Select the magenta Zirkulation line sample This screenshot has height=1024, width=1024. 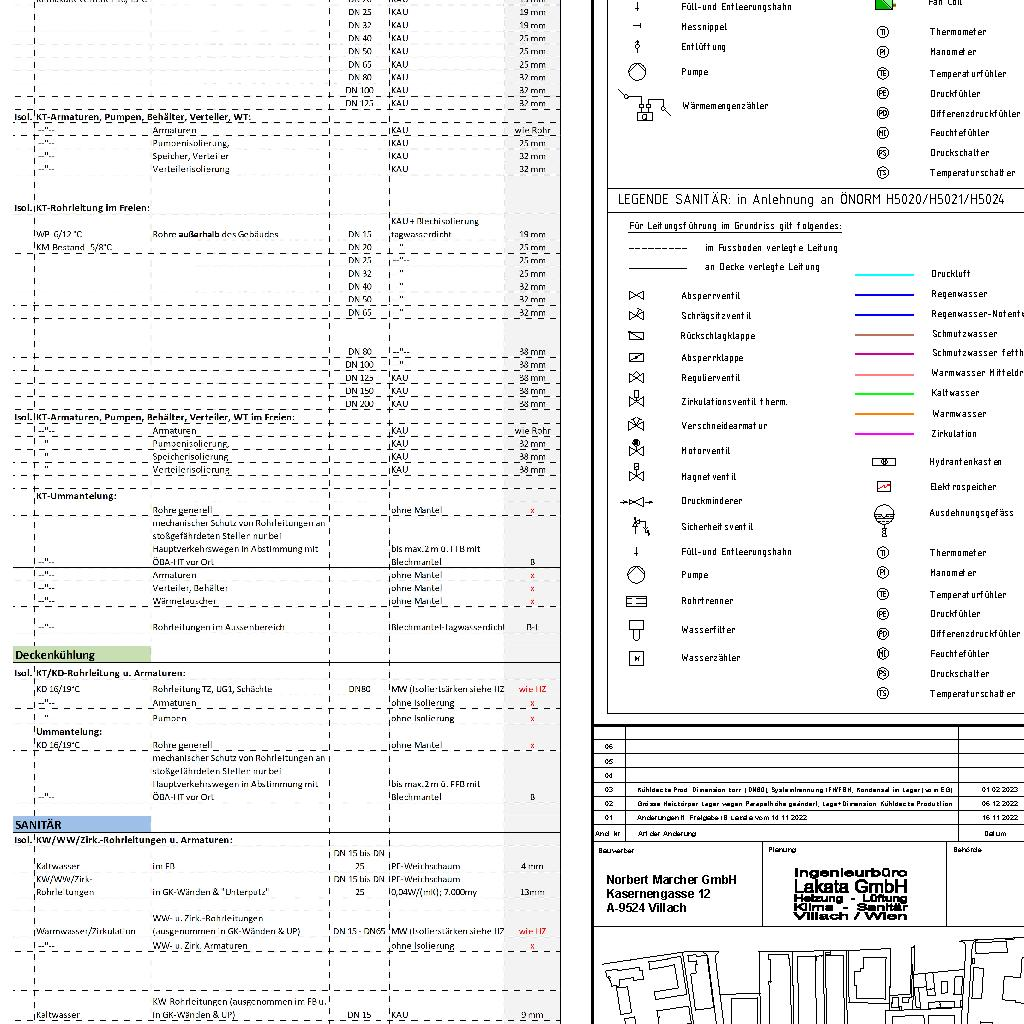tap(884, 434)
